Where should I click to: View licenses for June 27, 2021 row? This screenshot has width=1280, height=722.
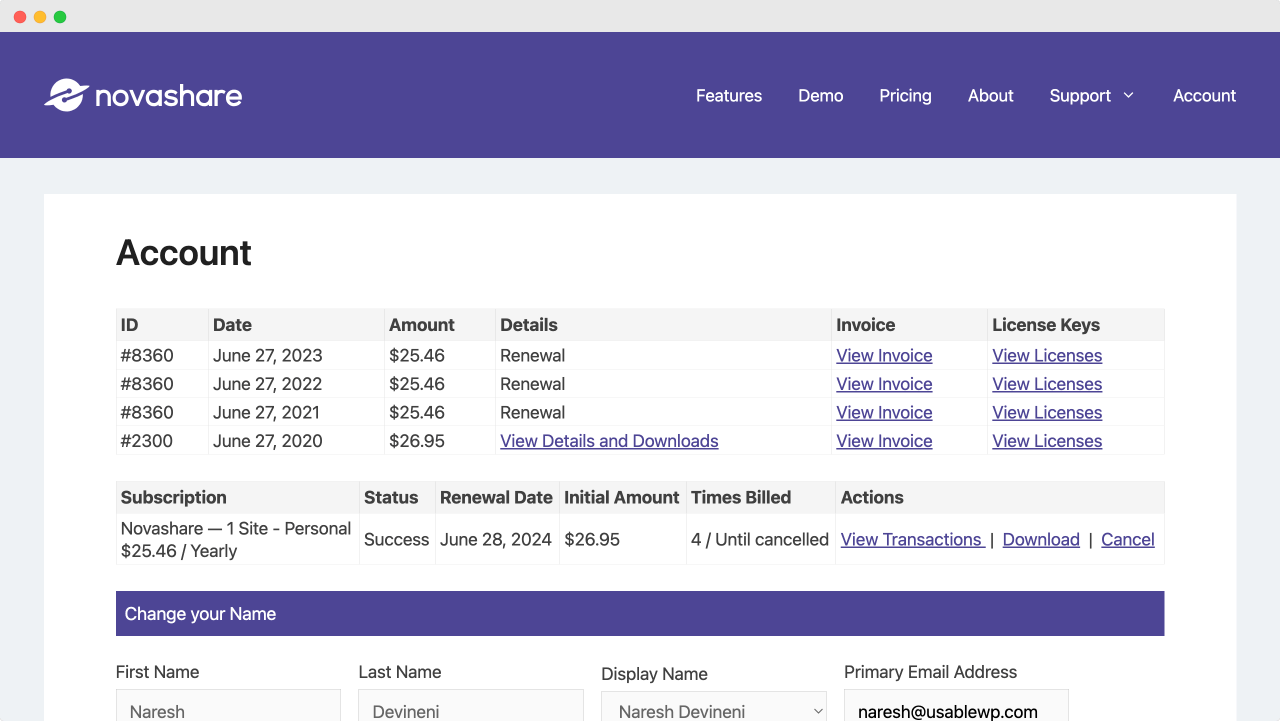point(1047,413)
